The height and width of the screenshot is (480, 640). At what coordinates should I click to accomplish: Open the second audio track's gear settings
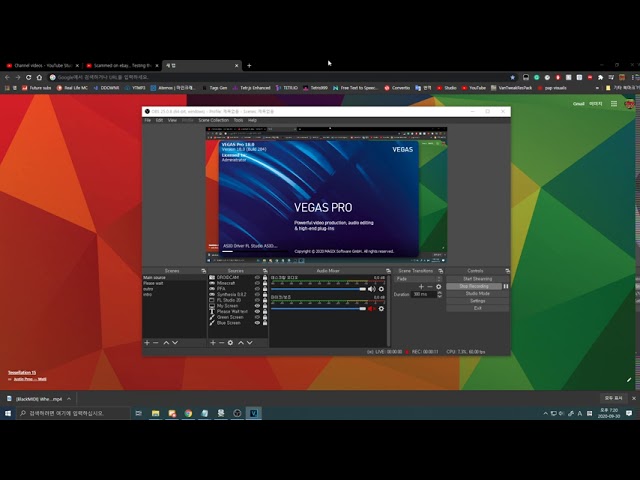click(381, 309)
